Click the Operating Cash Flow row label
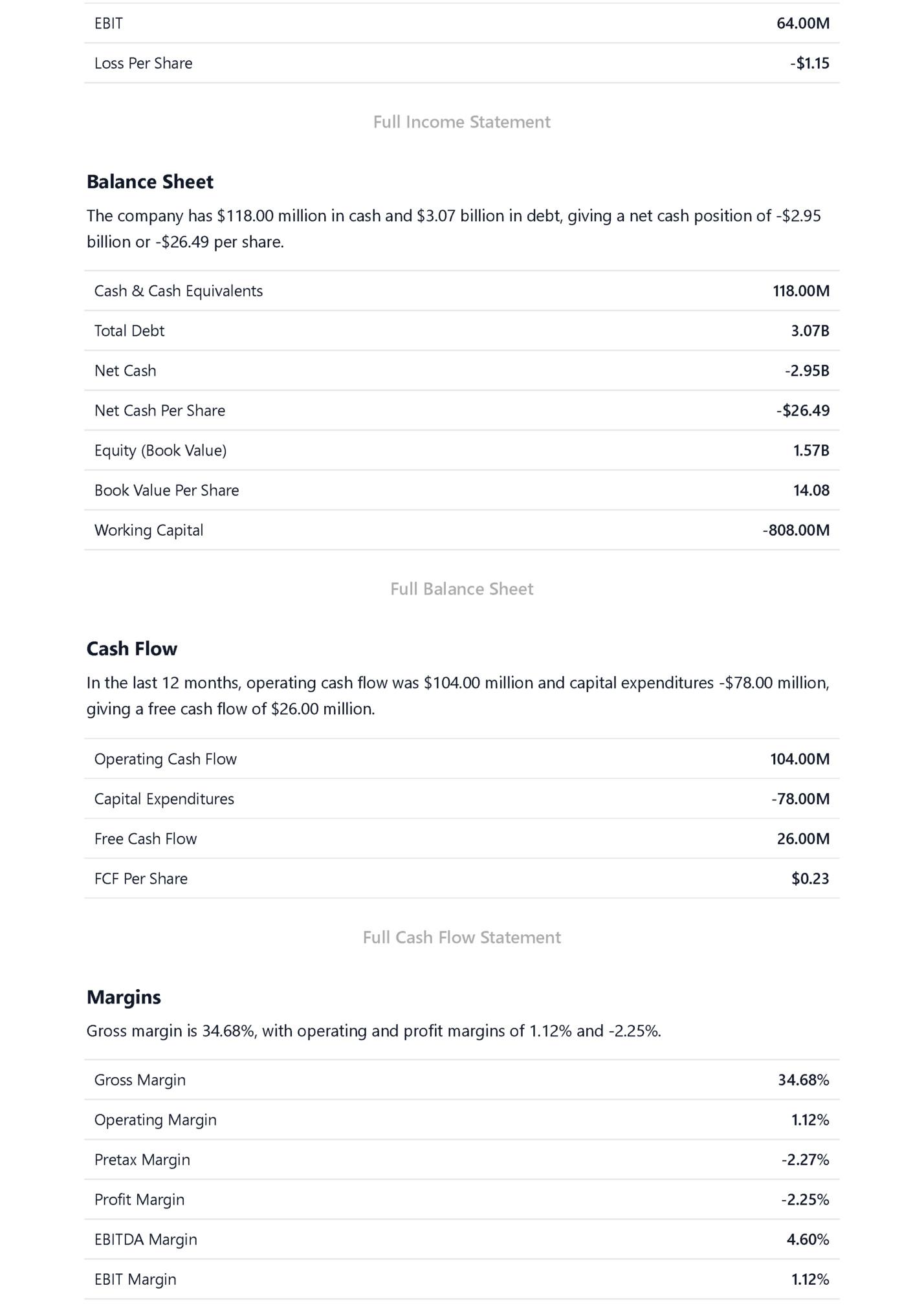The height and width of the screenshot is (1312, 924). [x=166, y=760]
